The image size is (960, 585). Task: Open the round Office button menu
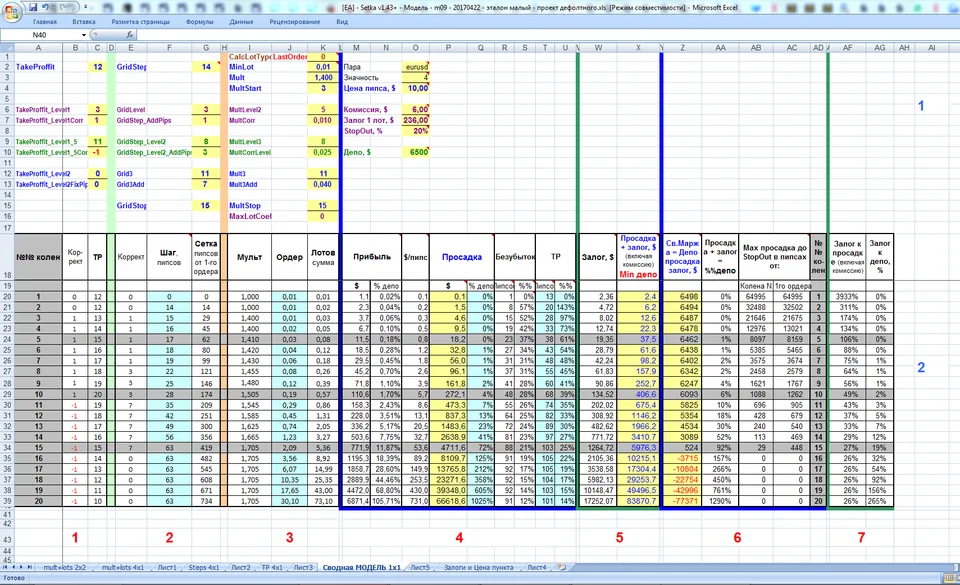(x=12, y=11)
